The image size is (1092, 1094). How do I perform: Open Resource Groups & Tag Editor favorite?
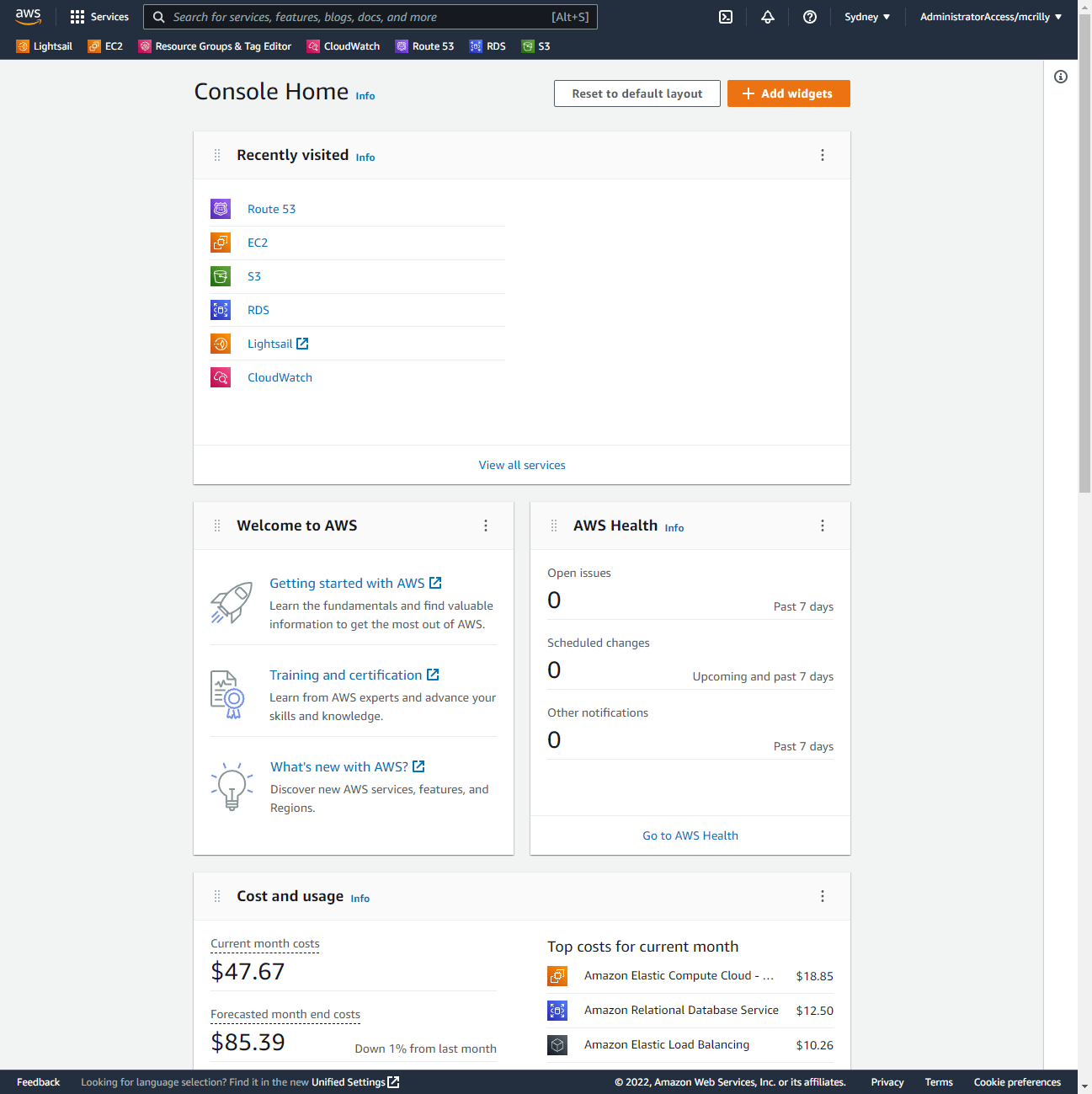coord(215,46)
